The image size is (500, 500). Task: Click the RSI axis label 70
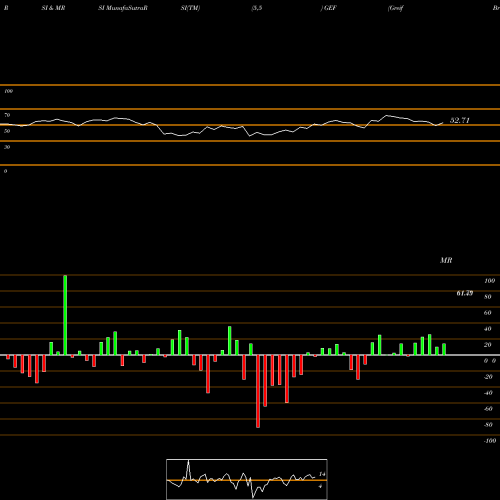pyautogui.click(x=7, y=115)
